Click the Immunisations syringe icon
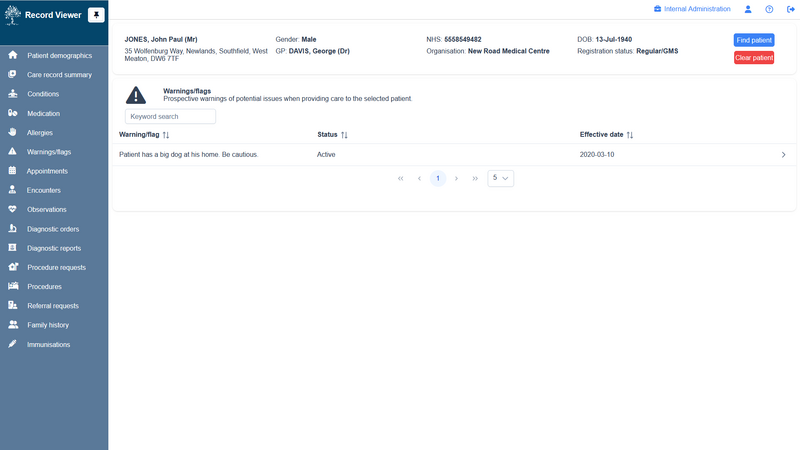Screen dimensions: 800x450 pyautogui.click(x=12, y=344)
